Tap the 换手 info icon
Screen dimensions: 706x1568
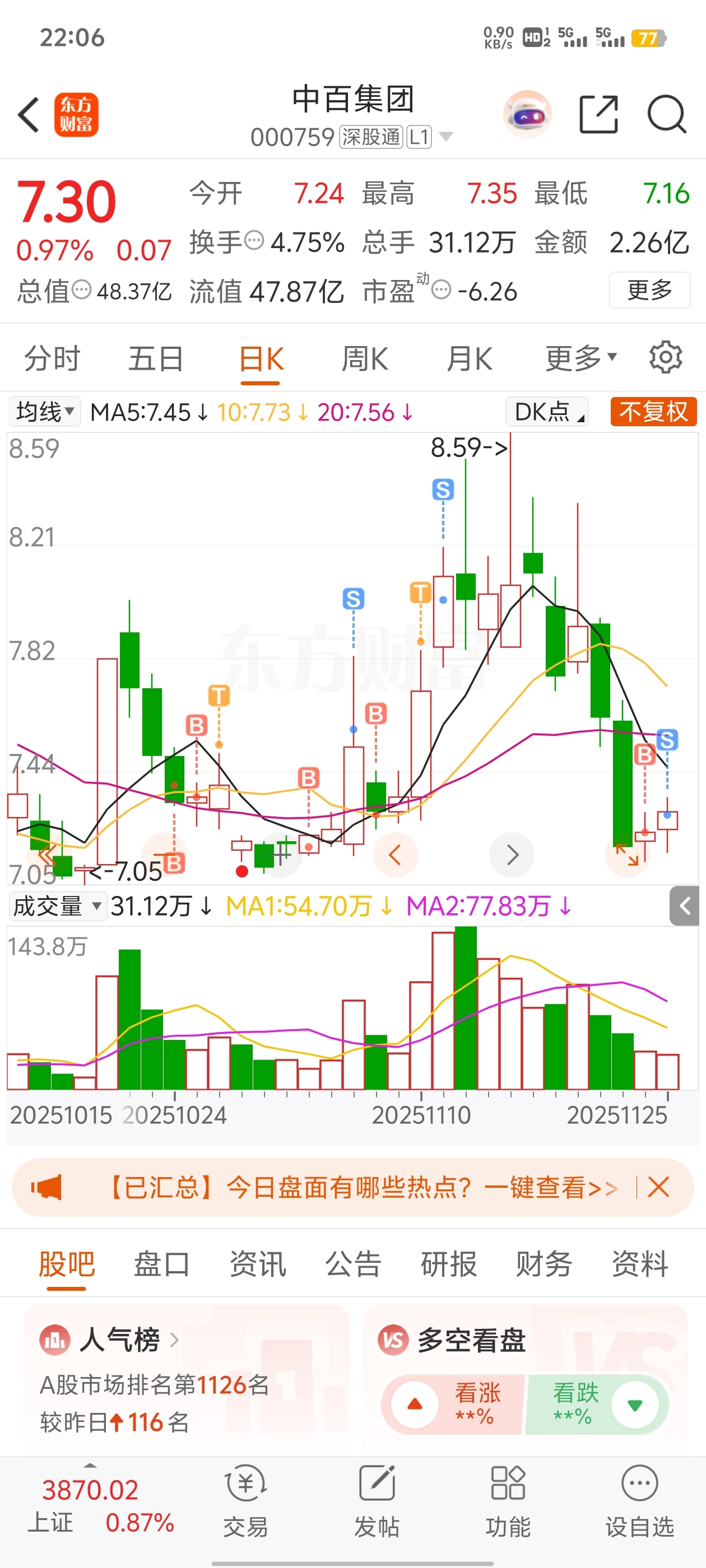click(x=254, y=240)
